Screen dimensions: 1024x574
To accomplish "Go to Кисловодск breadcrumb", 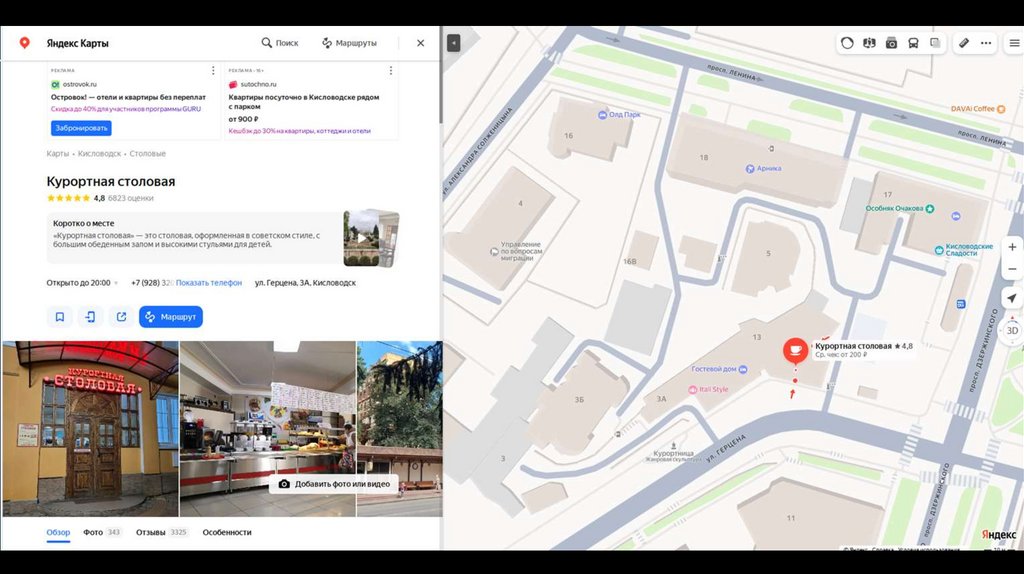I will pyautogui.click(x=99, y=153).
